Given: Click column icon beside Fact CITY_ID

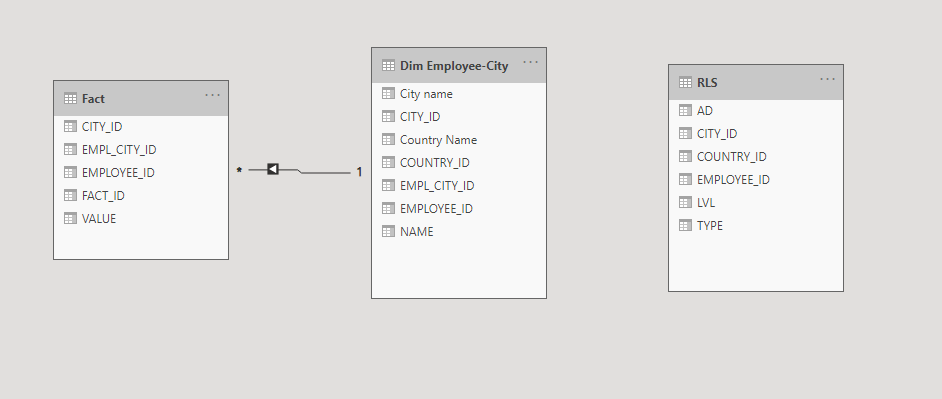Looking at the screenshot, I should (x=70, y=126).
